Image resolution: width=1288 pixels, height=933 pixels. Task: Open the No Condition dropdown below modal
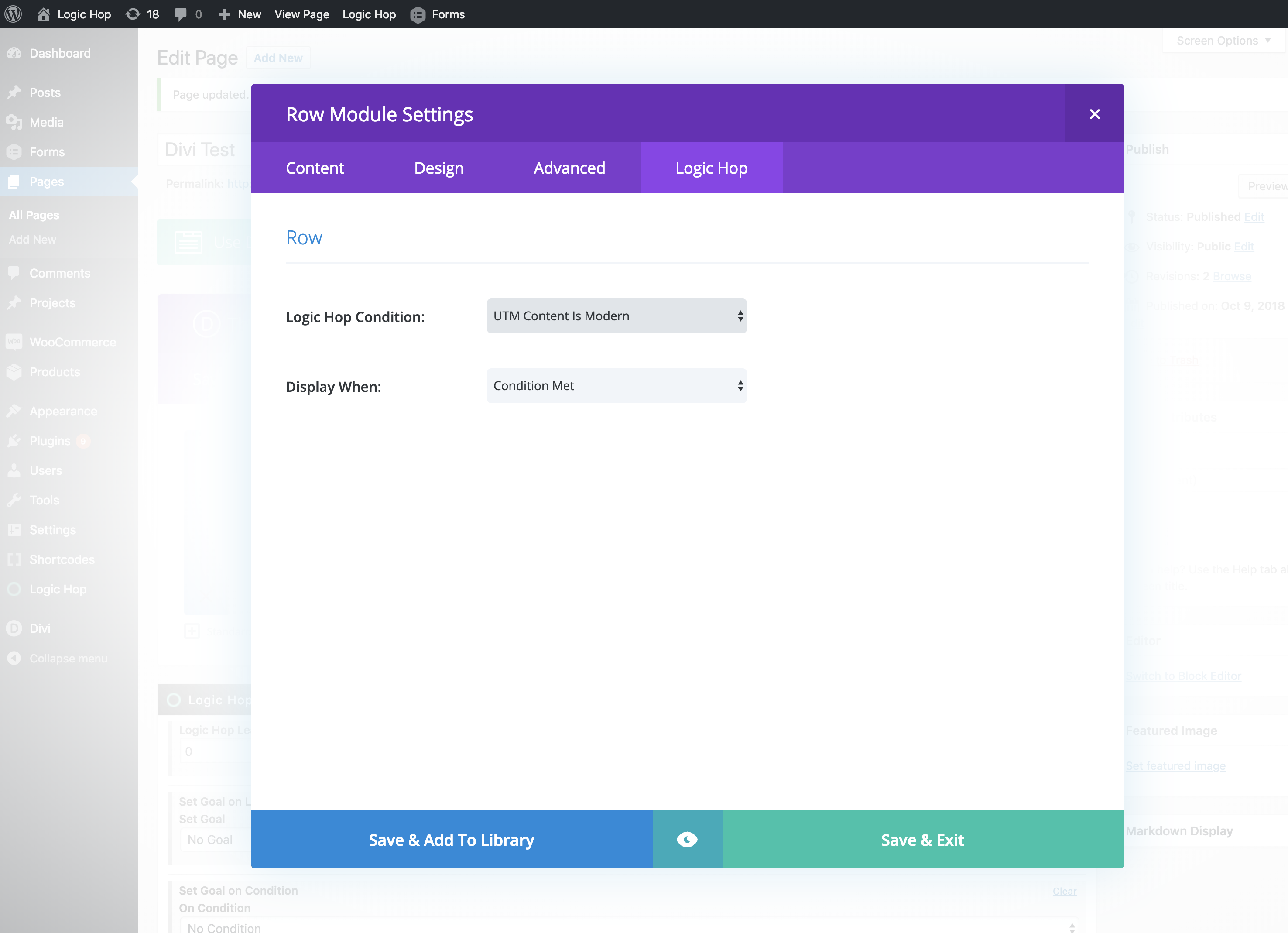point(629,926)
